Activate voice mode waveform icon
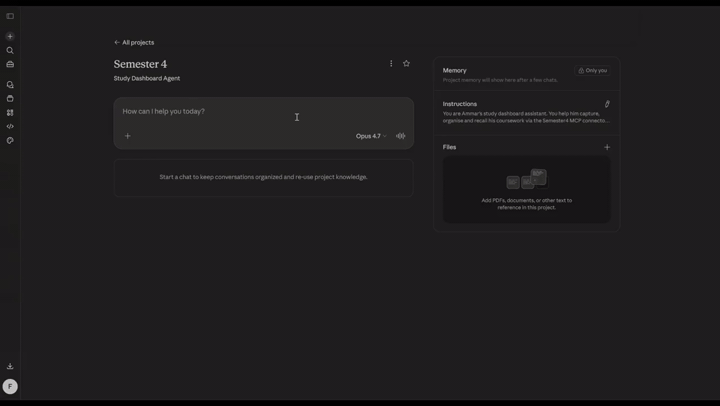 click(401, 136)
